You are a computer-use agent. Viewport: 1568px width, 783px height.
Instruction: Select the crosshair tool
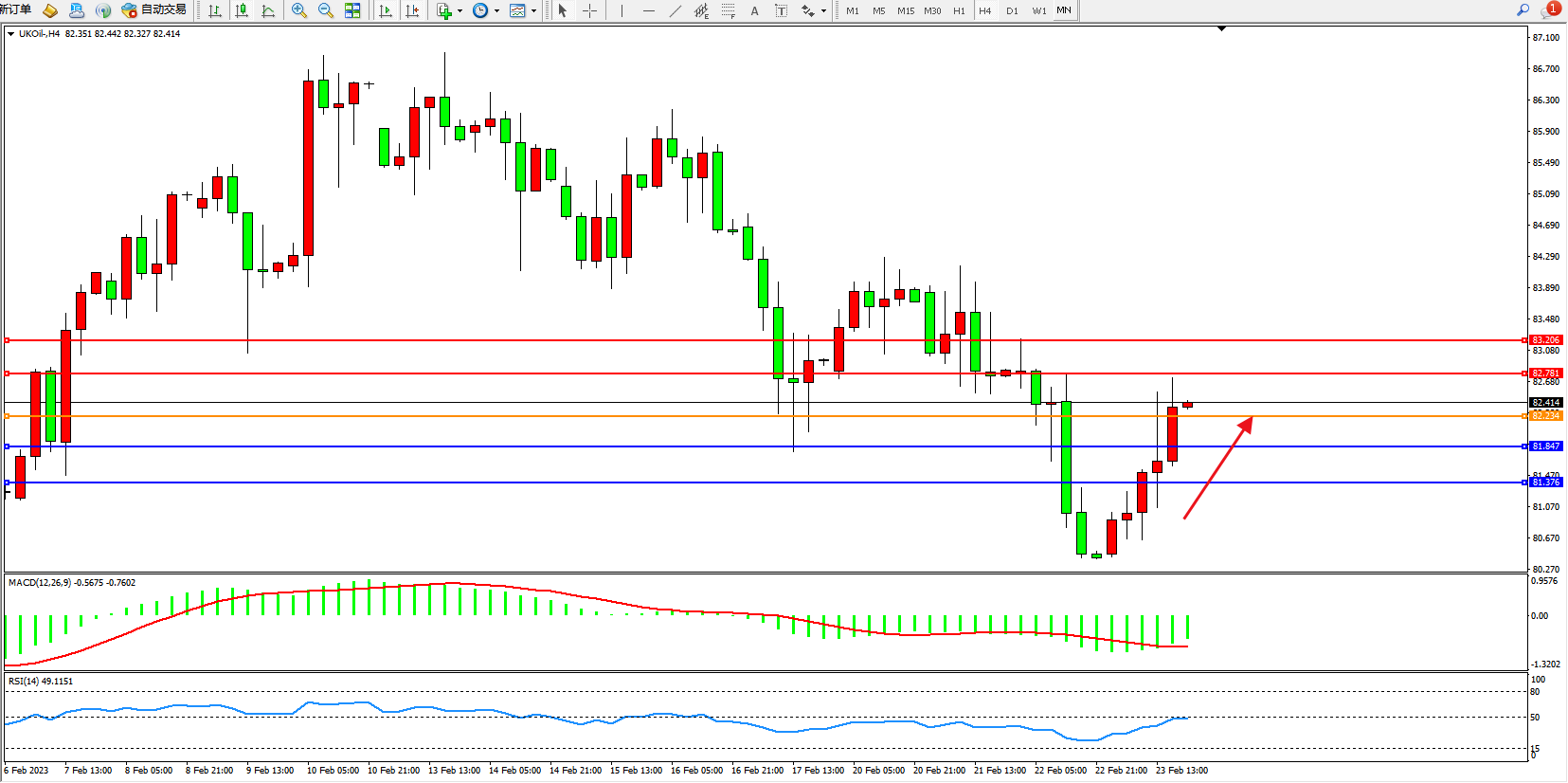point(589,10)
